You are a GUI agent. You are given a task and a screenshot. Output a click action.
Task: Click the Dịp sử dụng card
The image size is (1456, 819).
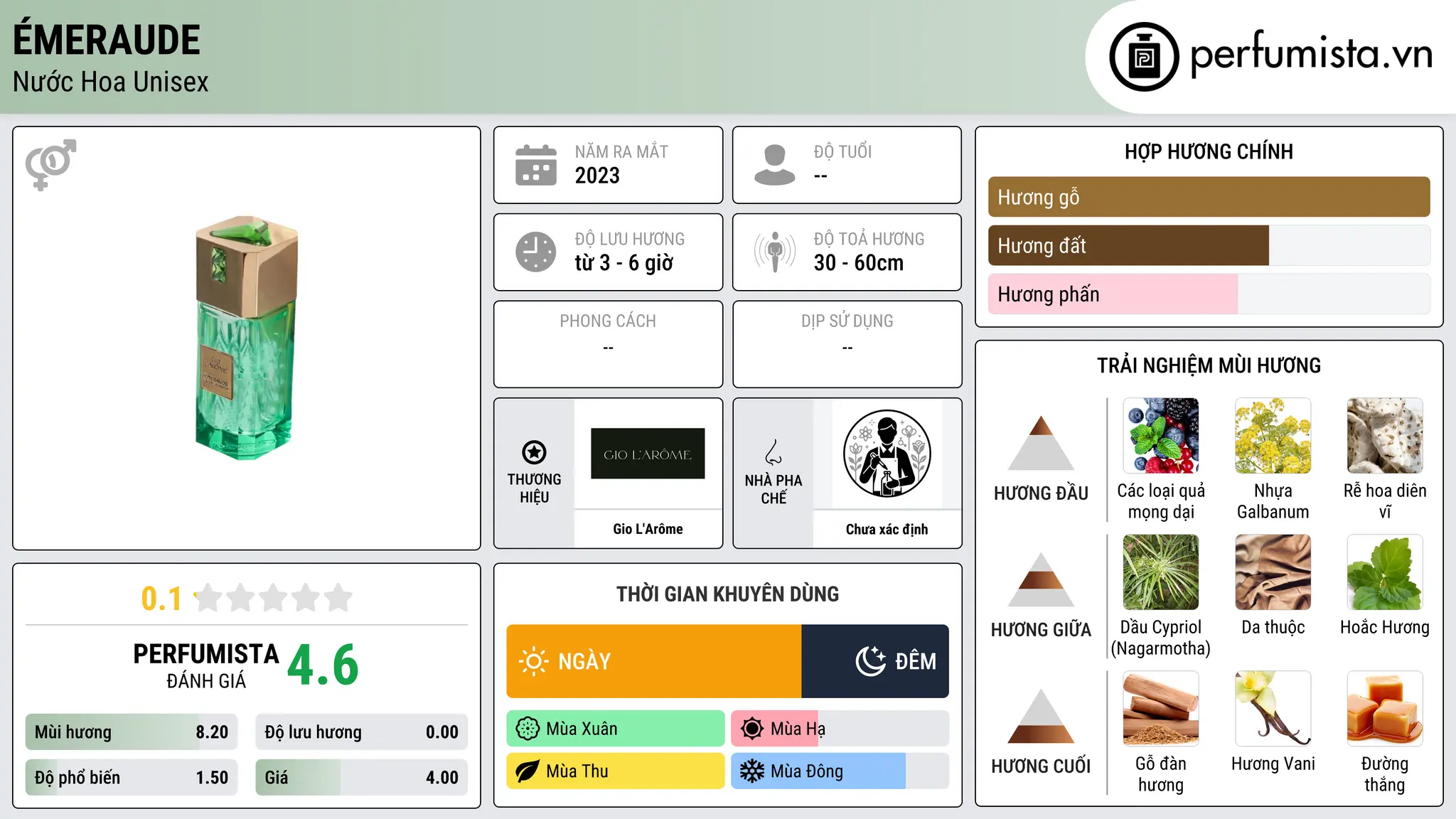coord(847,344)
